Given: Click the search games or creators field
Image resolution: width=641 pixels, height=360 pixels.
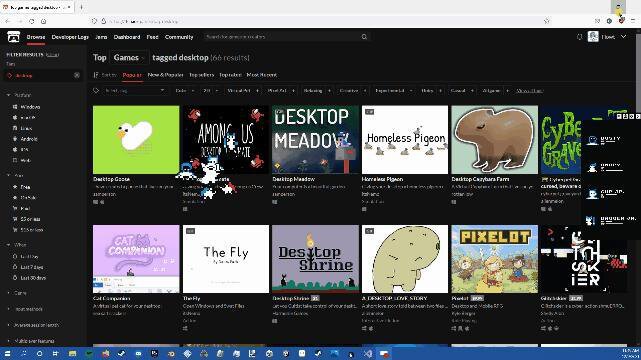Looking at the screenshot, I should [x=282, y=37].
